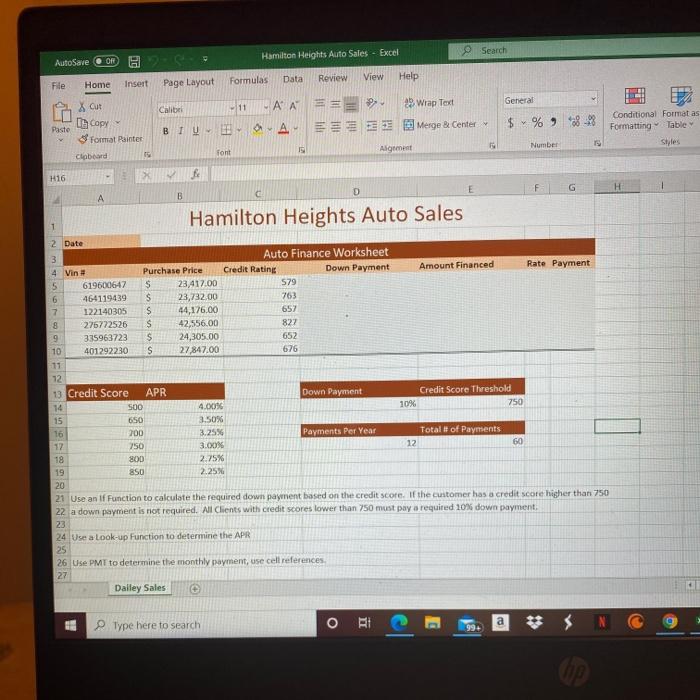Click the Name Box showing H16
The width and height of the screenshot is (700, 700).
pos(79,178)
